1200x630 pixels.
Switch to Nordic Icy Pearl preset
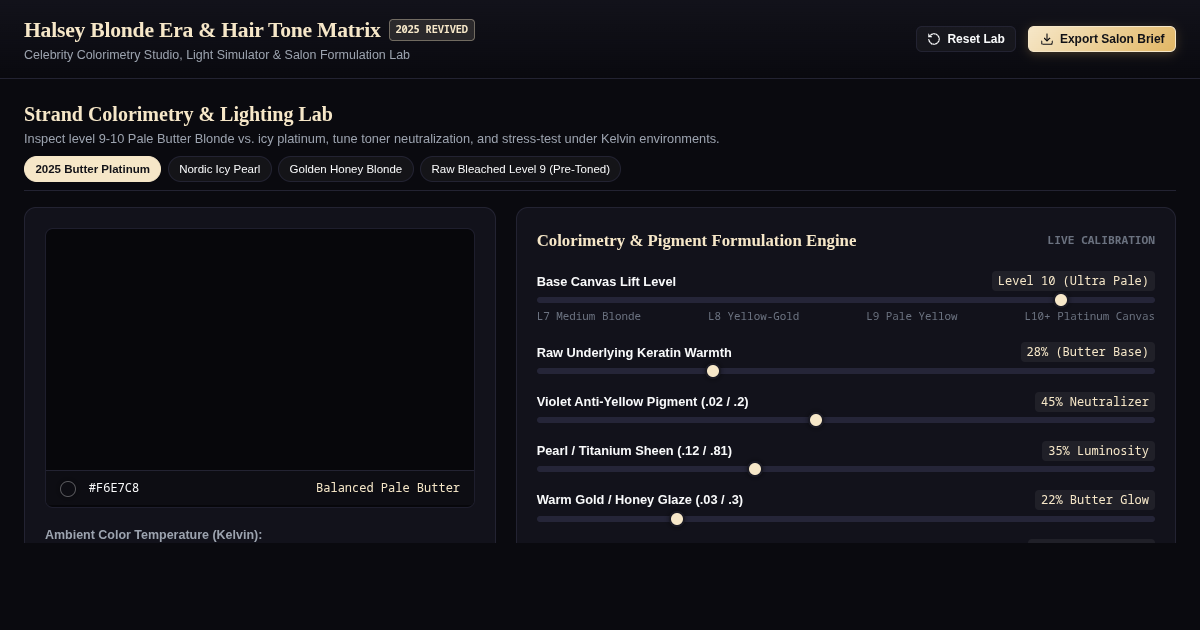[220, 169]
